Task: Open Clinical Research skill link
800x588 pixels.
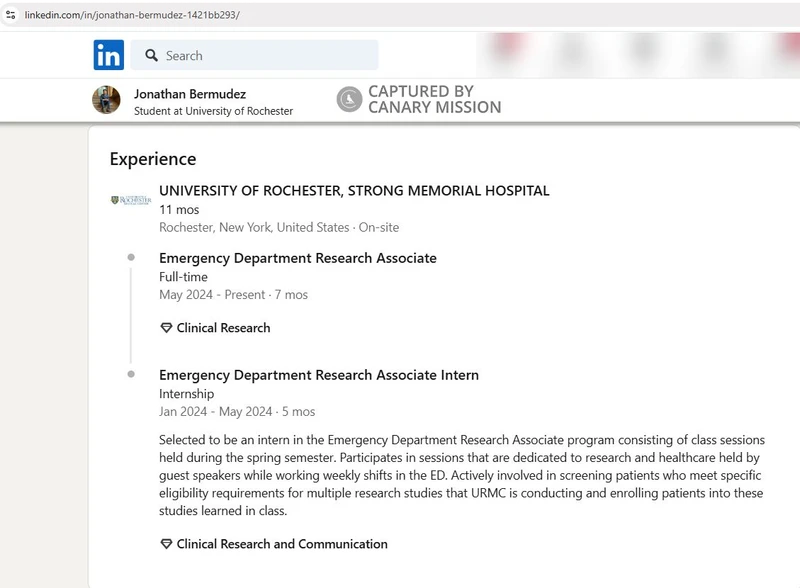Action: click(x=223, y=328)
